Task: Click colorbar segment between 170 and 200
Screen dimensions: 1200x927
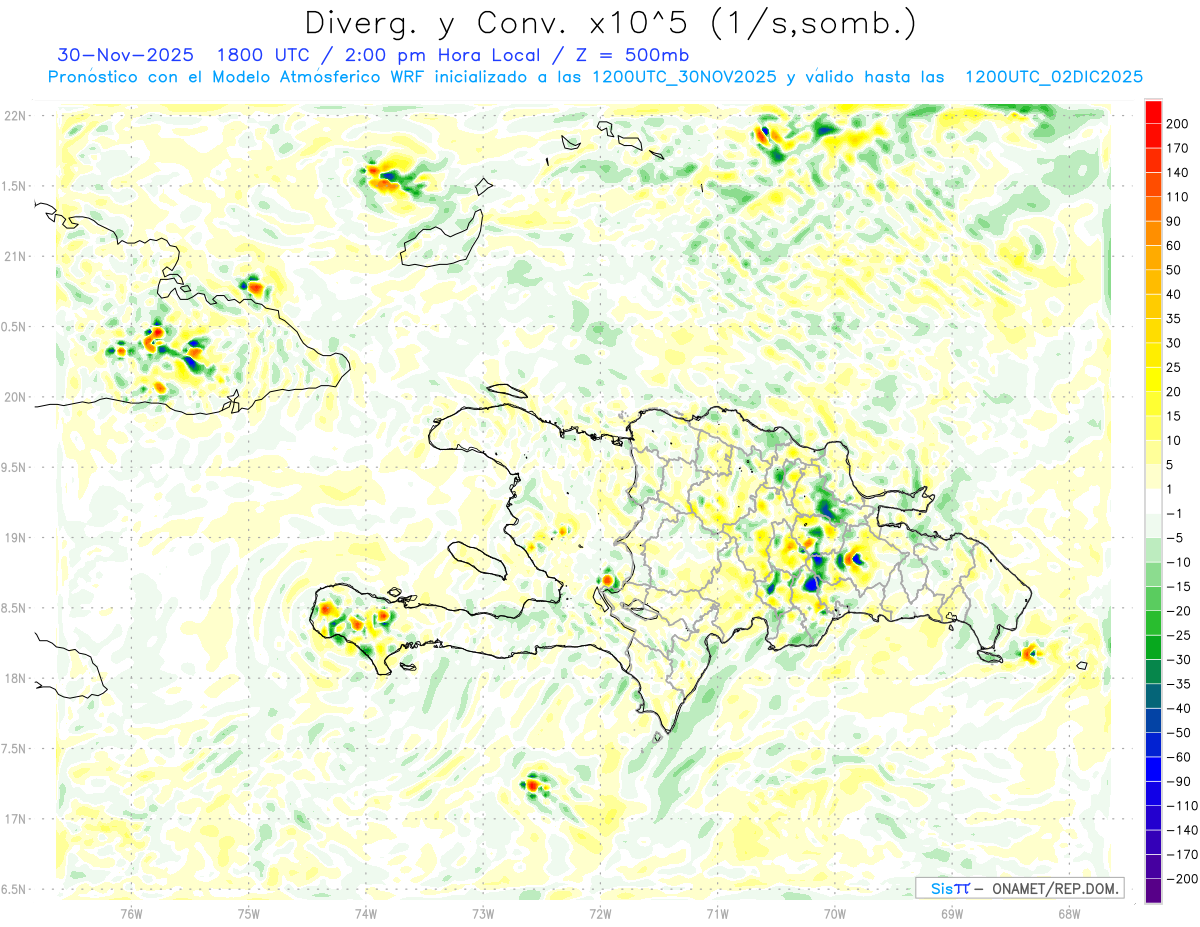Action: tap(1153, 135)
